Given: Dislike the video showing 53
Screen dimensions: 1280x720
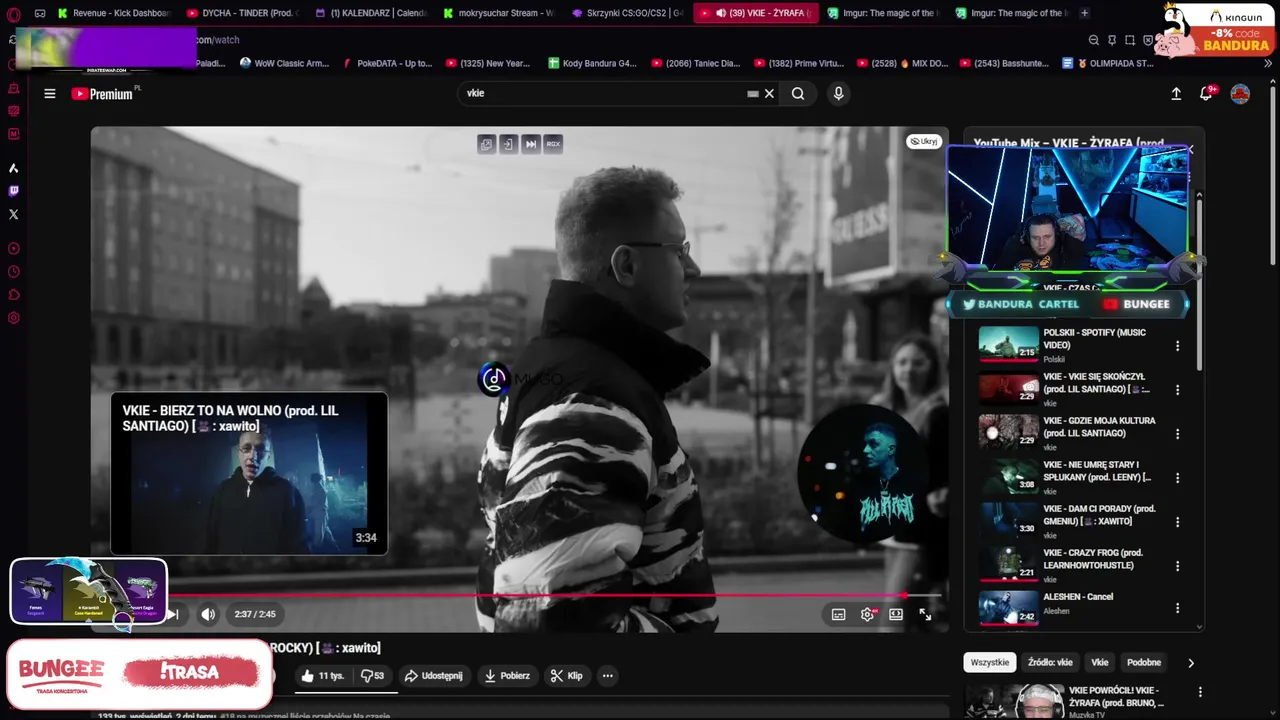Looking at the screenshot, I should pos(372,676).
